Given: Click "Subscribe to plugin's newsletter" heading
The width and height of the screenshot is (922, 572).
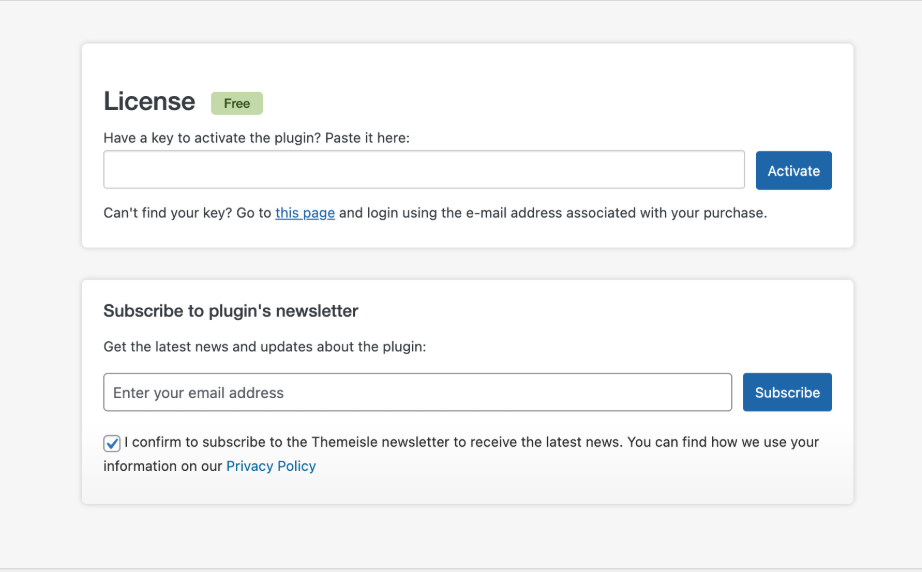Looking at the screenshot, I should point(230,310).
